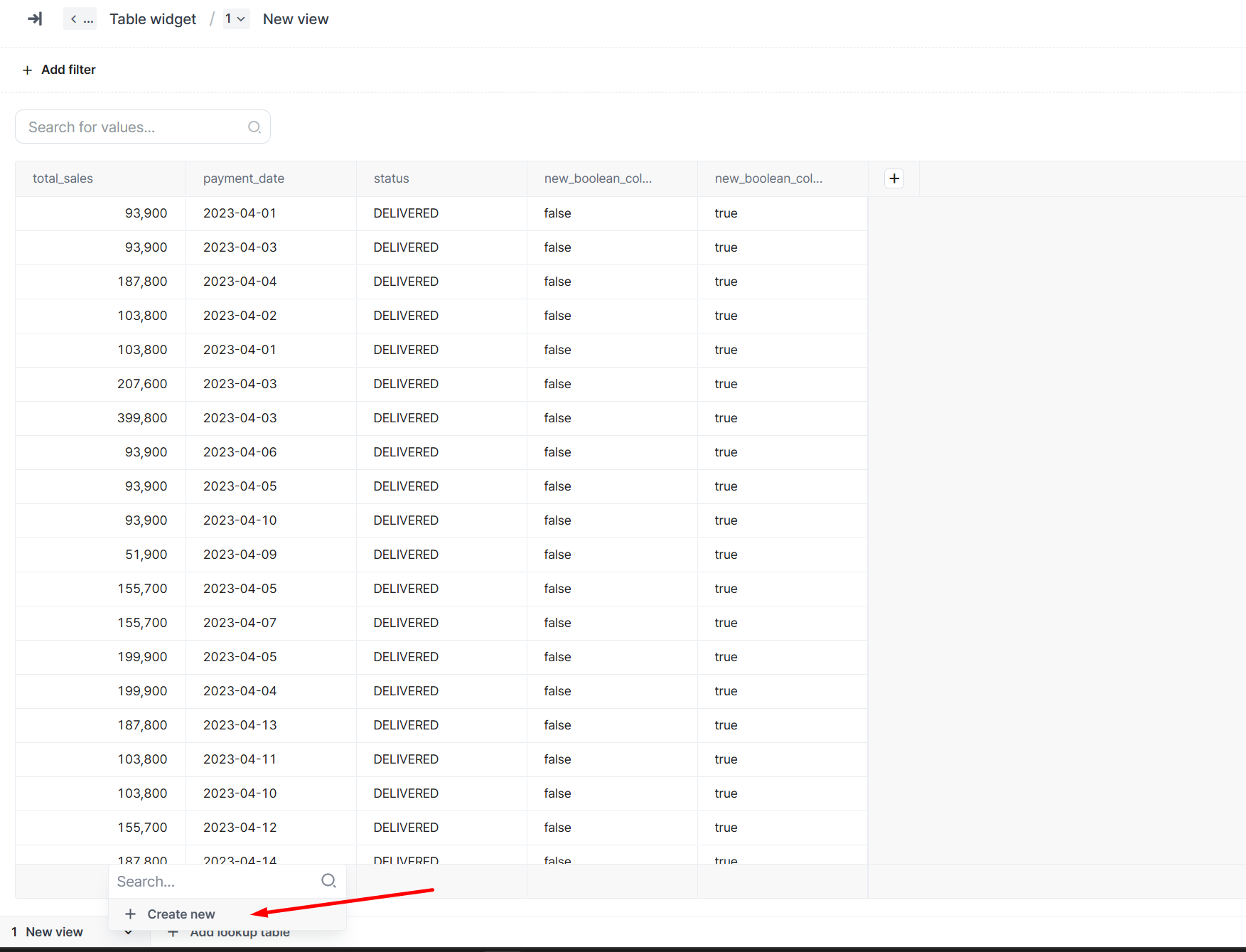
Task: Select the bottom 'New view' tab
Action: coord(54,932)
